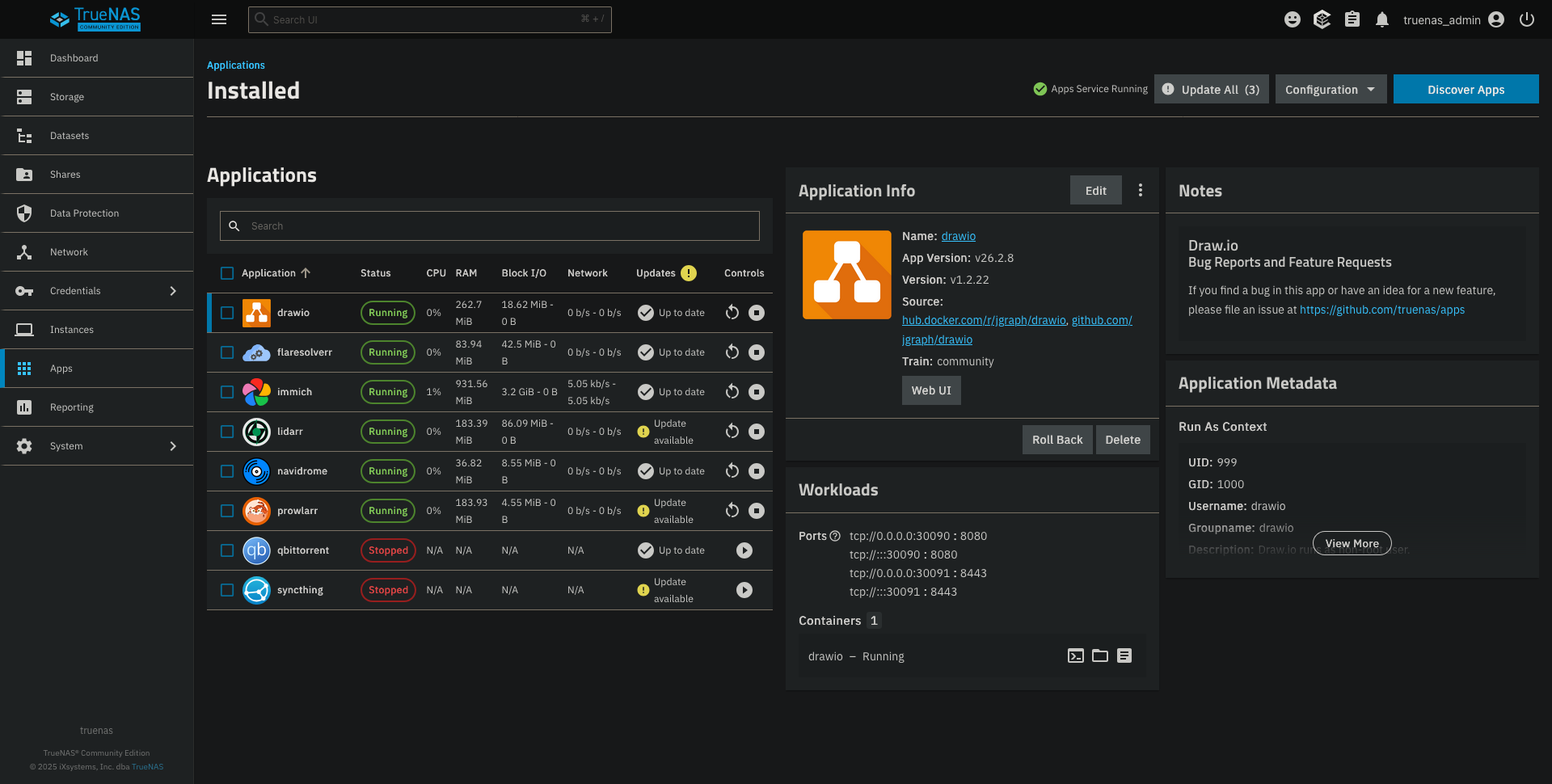Restart the lidarr app
The image size is (1552, 784).
coord(732,432)
